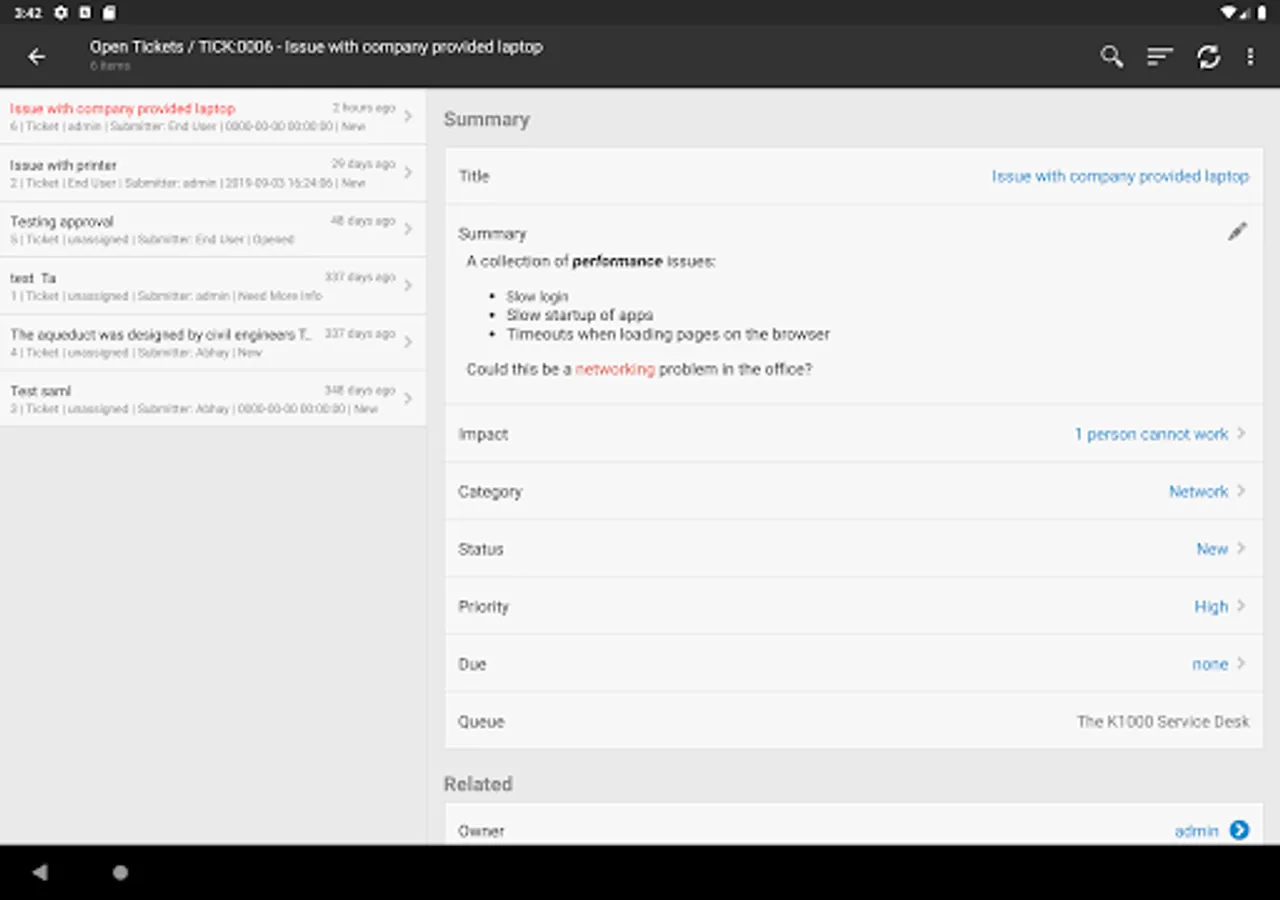Select 'Testing approval' ticket
This screenshot has width=1280, height=900.
(213, 229)
